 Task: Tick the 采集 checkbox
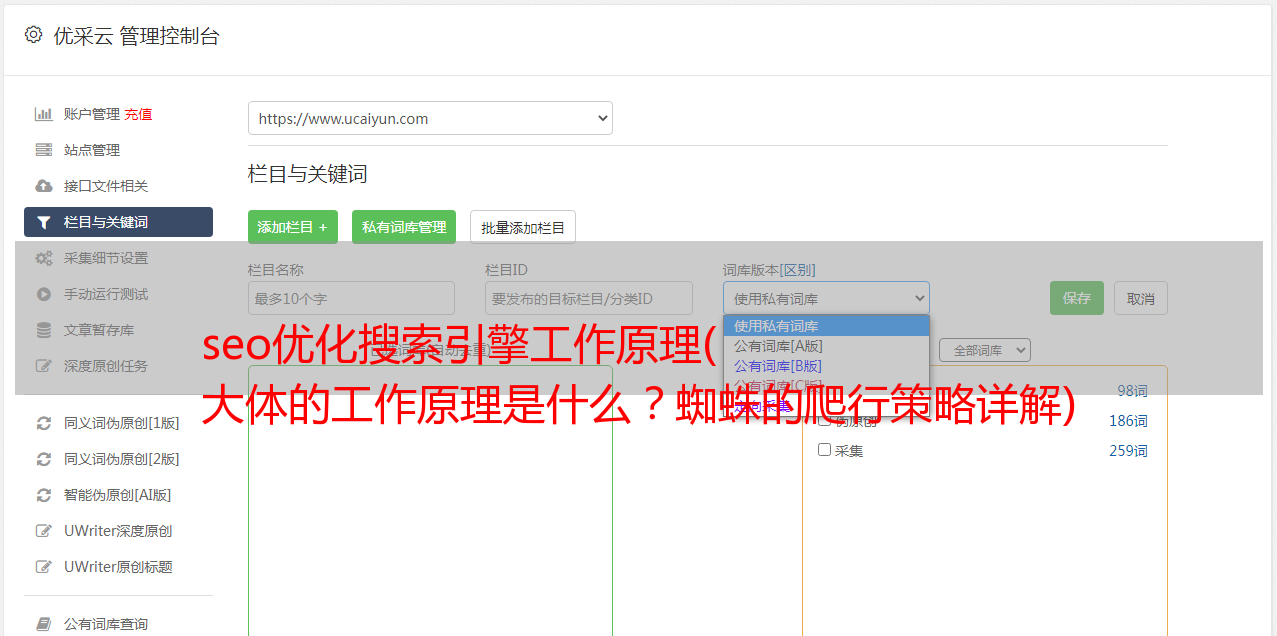pyautogui.click(x=825, y=450)
